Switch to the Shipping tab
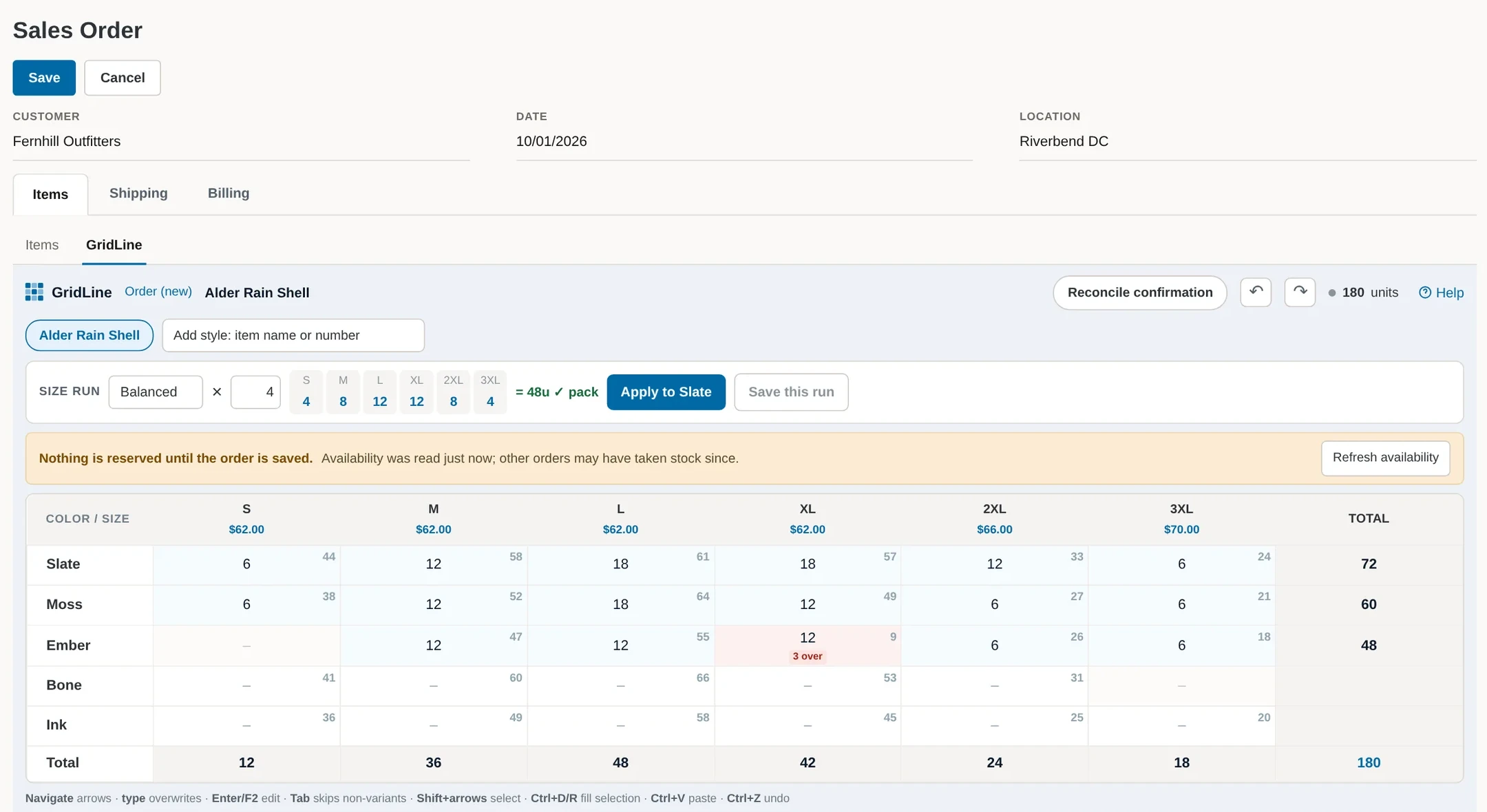 138,193
